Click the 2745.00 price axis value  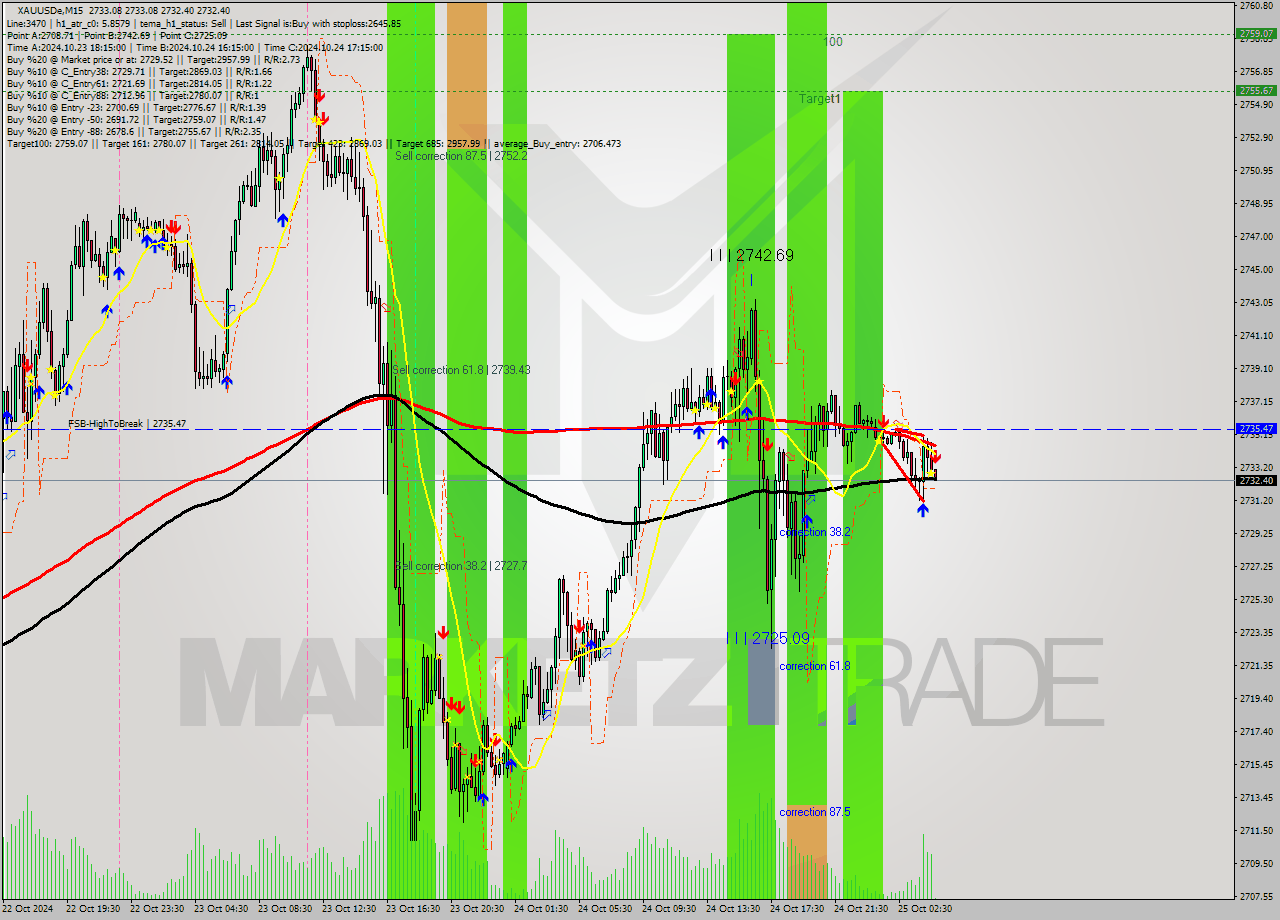[1256, 270]
